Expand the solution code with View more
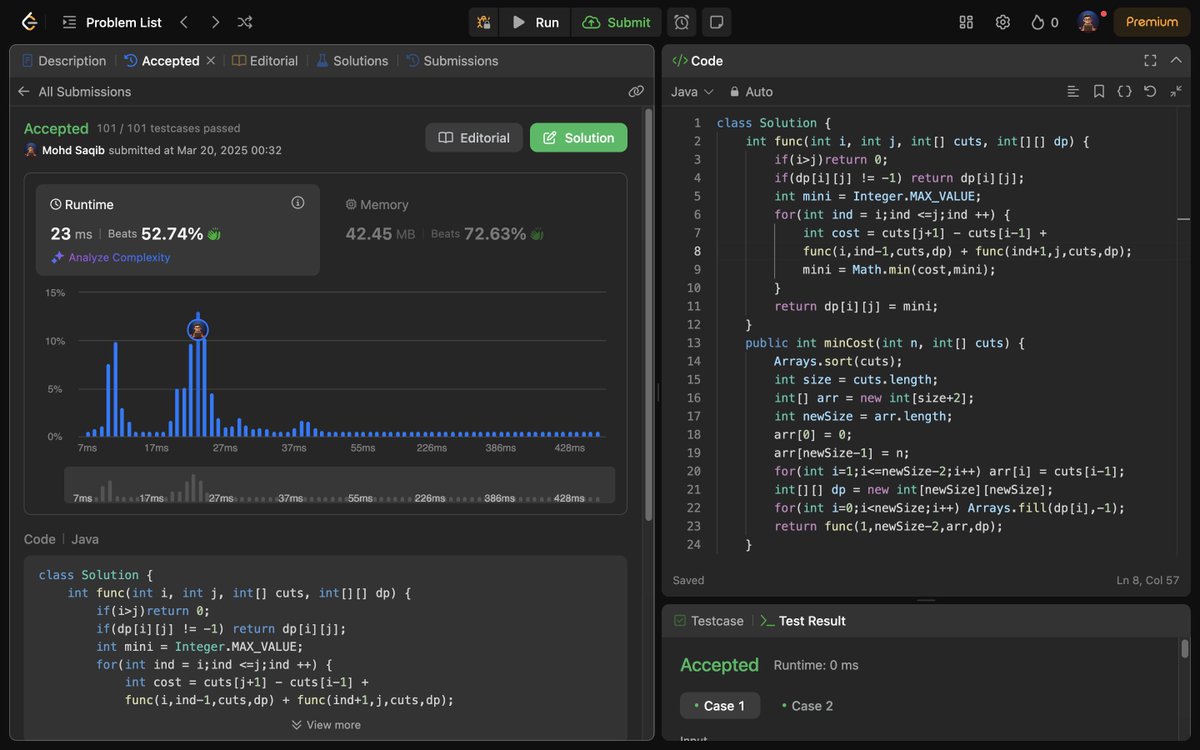This screenshot has width=1200, height=750. pyautogui.click(x=326, y=724)
